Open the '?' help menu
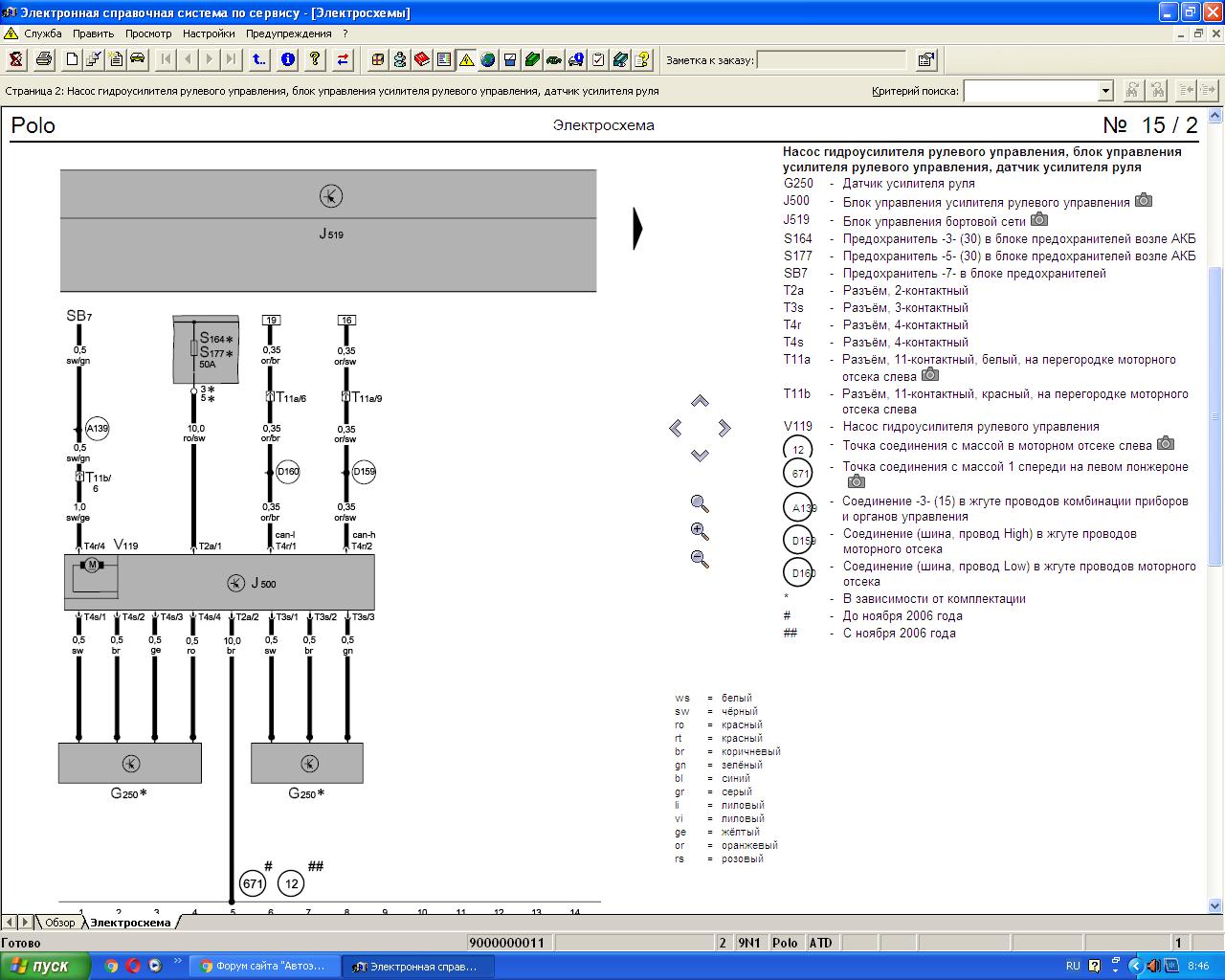Image resolution: width=1225 pixels, height=980 pixels. click(345, 33)
